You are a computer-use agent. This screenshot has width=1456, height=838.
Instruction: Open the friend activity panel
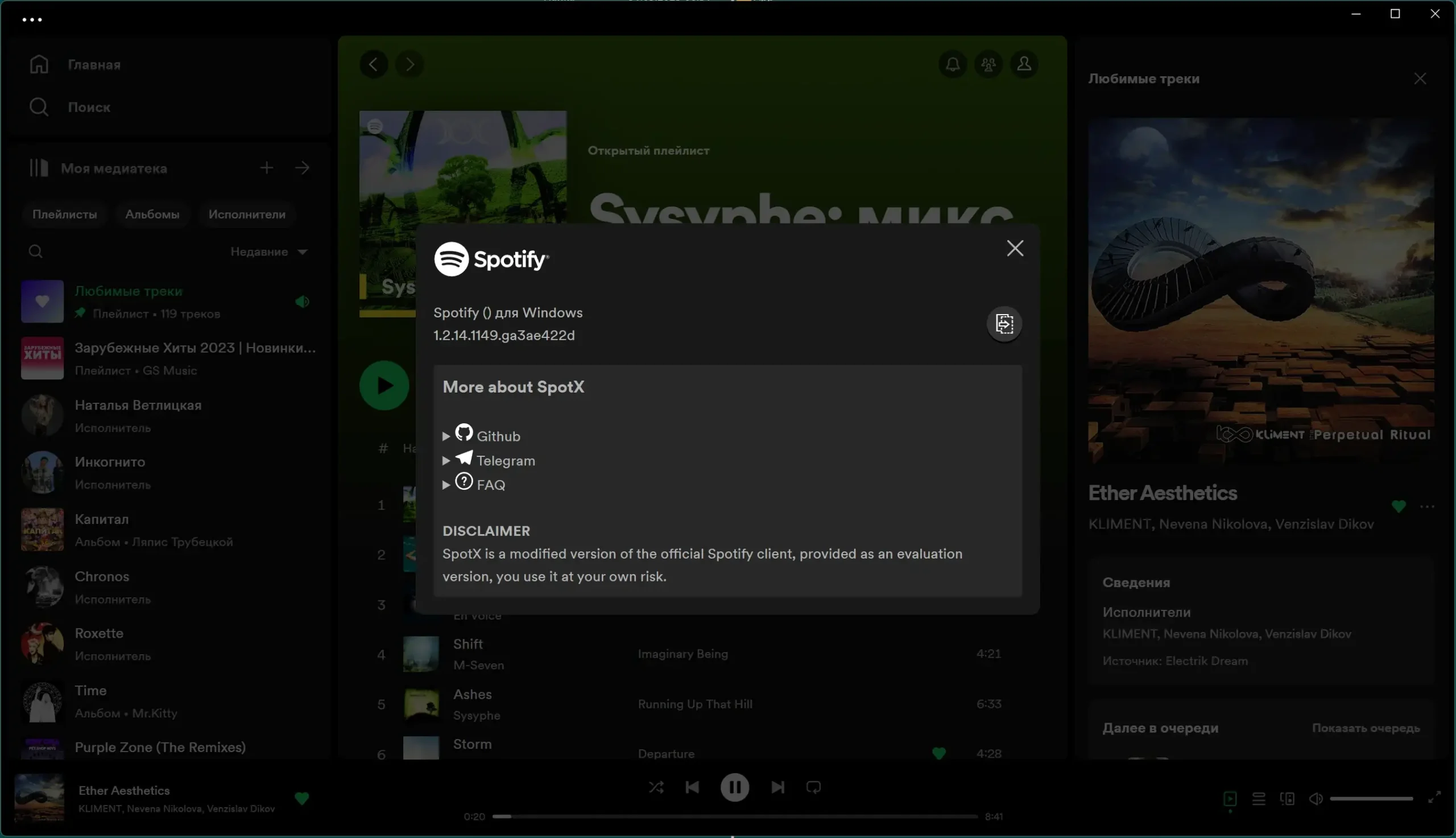[988, 64]
